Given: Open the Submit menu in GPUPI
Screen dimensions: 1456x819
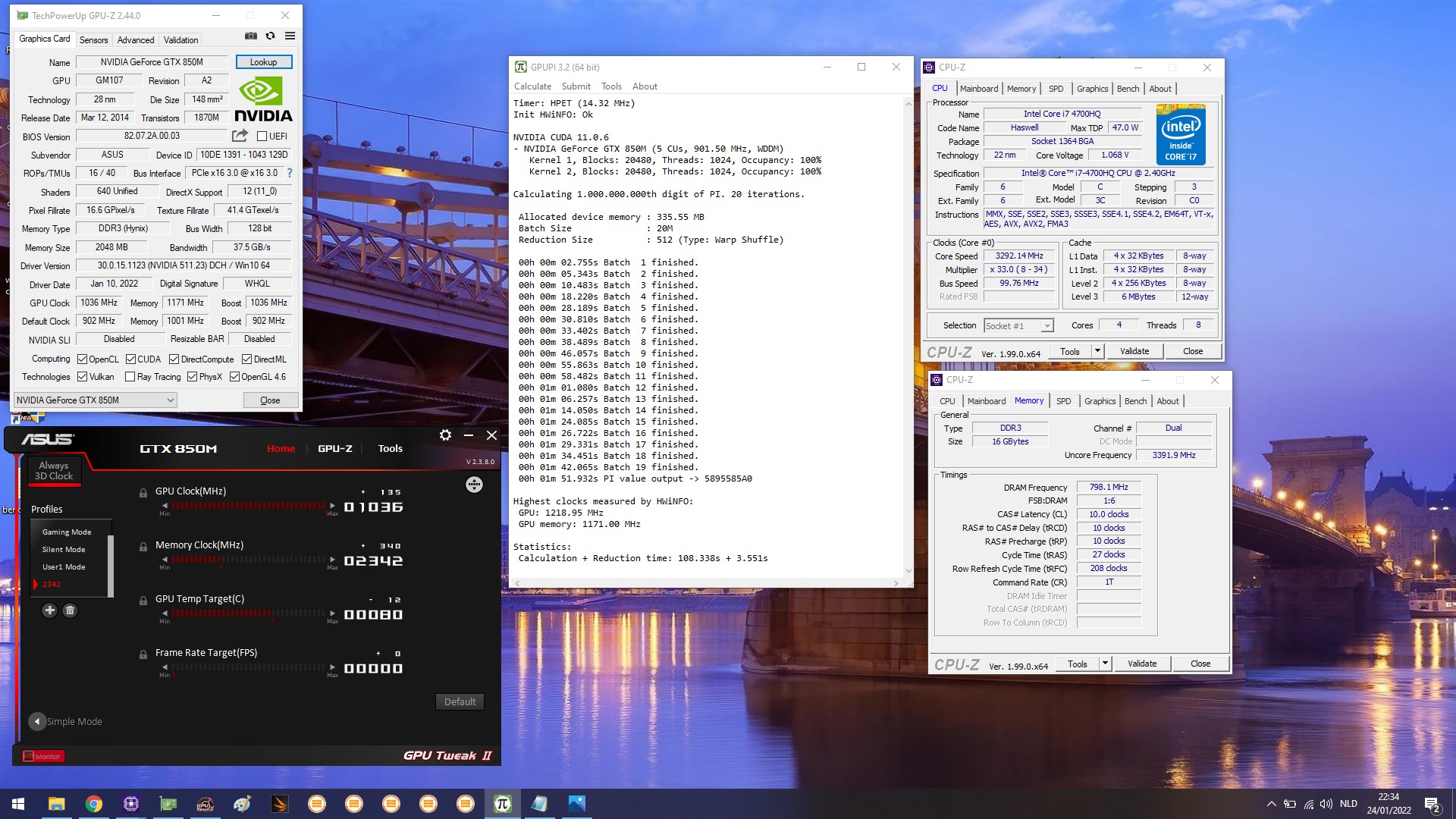Looking at the screenshot, I should [x=576, y=86].
